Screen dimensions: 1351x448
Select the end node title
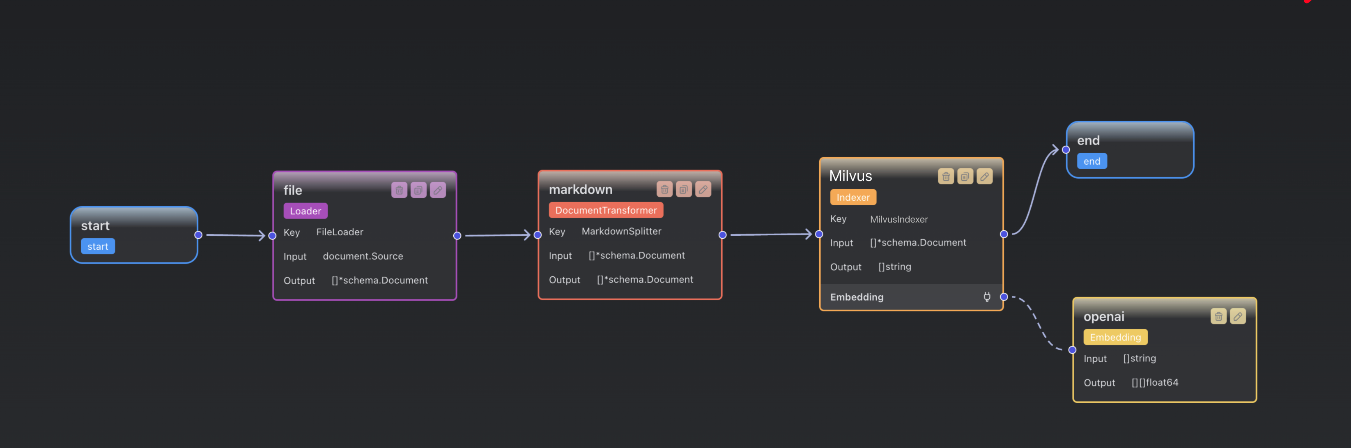tap(1089, 141)
